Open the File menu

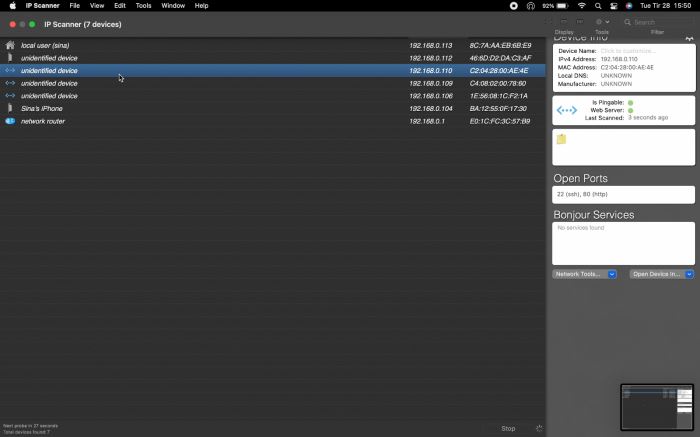pyautogui.click(x=75, y=6)
